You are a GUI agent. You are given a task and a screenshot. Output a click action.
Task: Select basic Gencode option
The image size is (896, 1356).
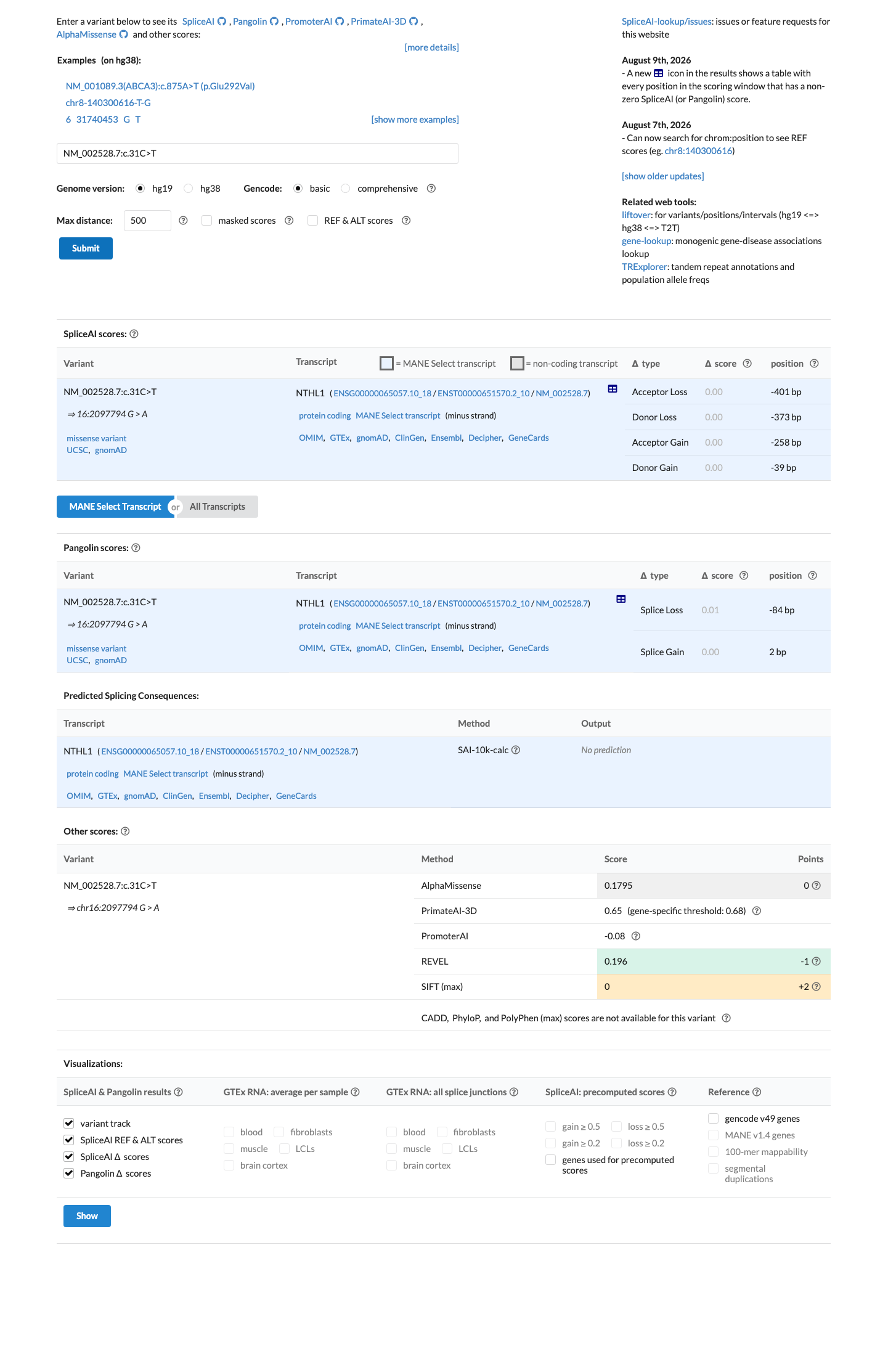[298, 189]
